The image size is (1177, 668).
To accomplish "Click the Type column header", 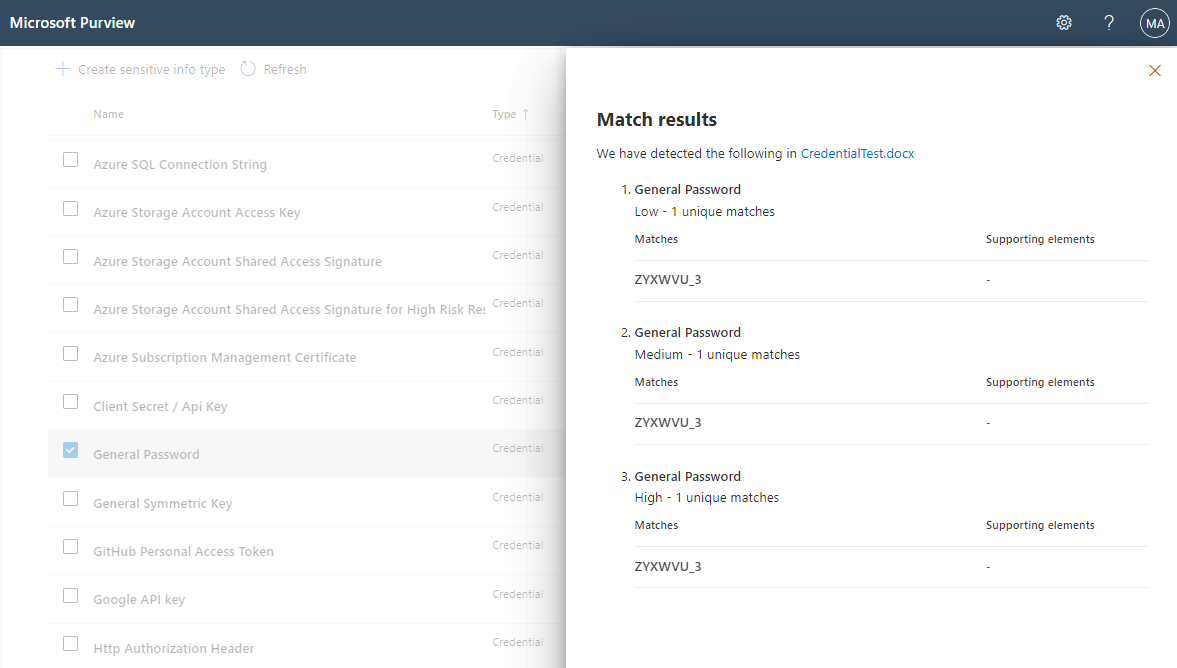I will (x=504, y=114).
